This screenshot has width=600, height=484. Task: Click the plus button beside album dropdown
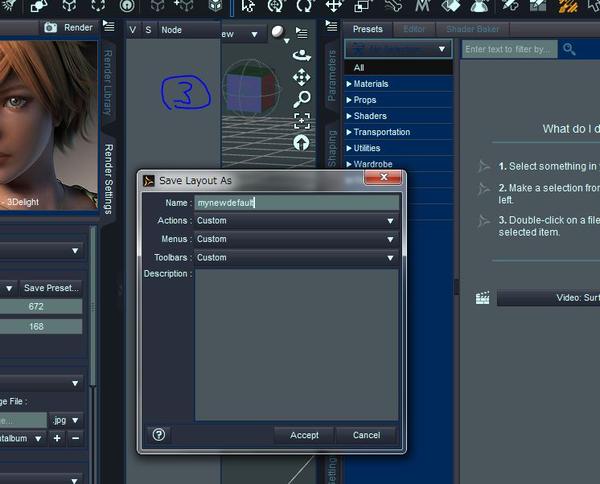click(57, 438)
